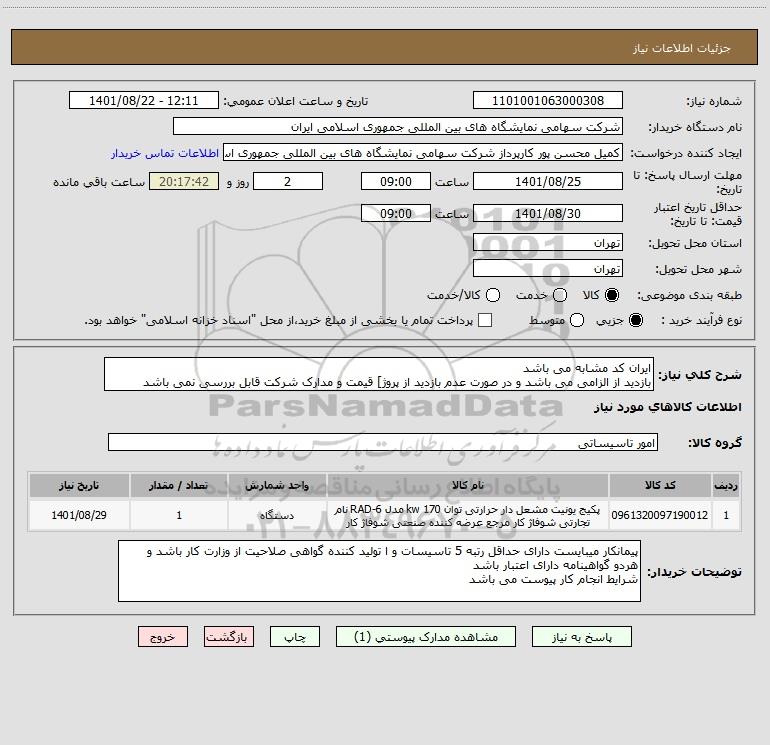The height and width of the screenshot is (745, 770).
Task: Click the خروج exit button
Action: coord(163,637)
